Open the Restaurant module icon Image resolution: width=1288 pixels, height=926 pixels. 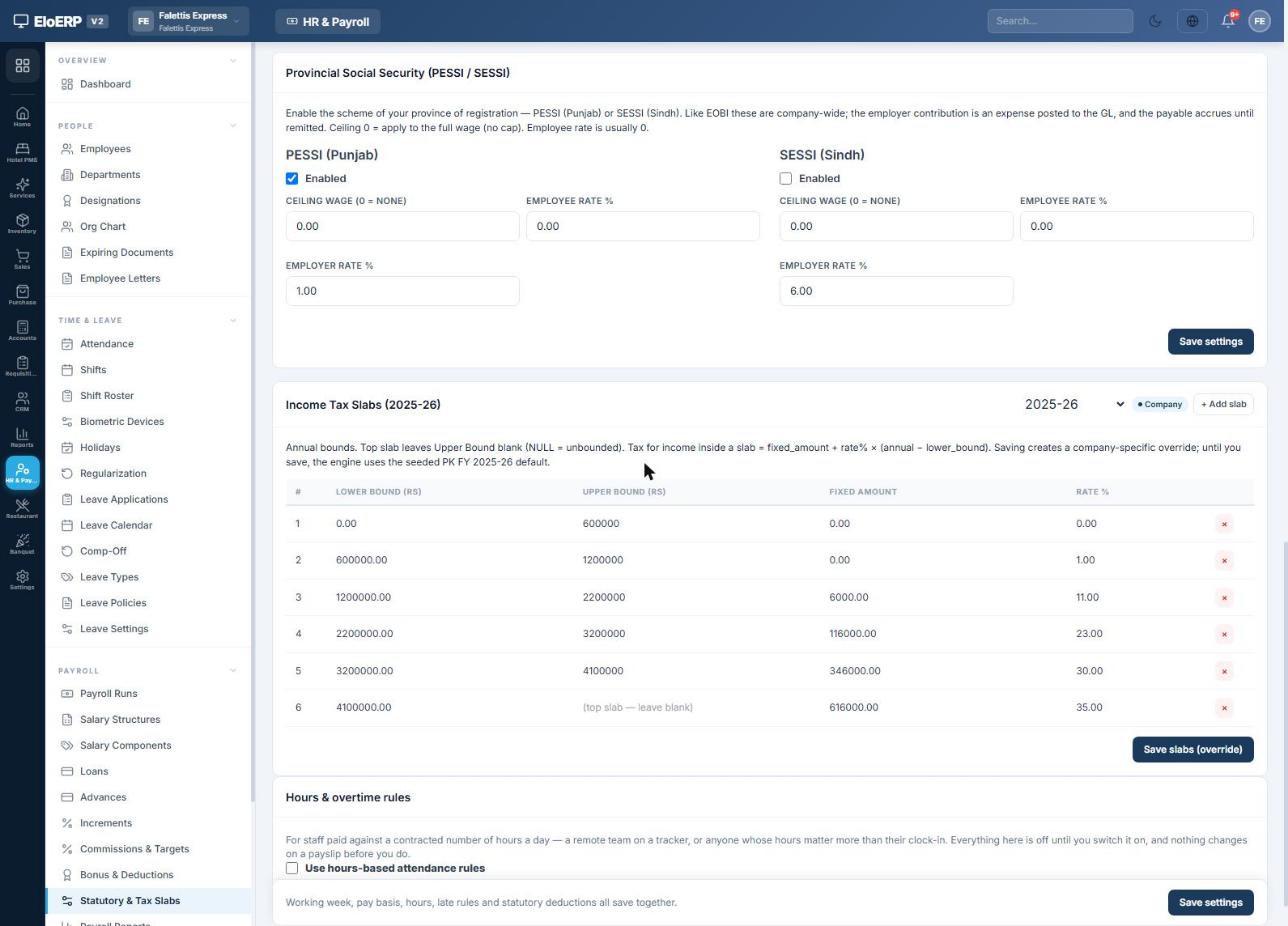tap(22, 509)
